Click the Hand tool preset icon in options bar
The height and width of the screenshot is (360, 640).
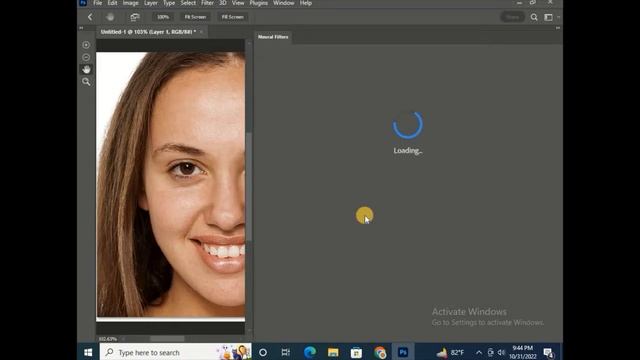(110, 17)
